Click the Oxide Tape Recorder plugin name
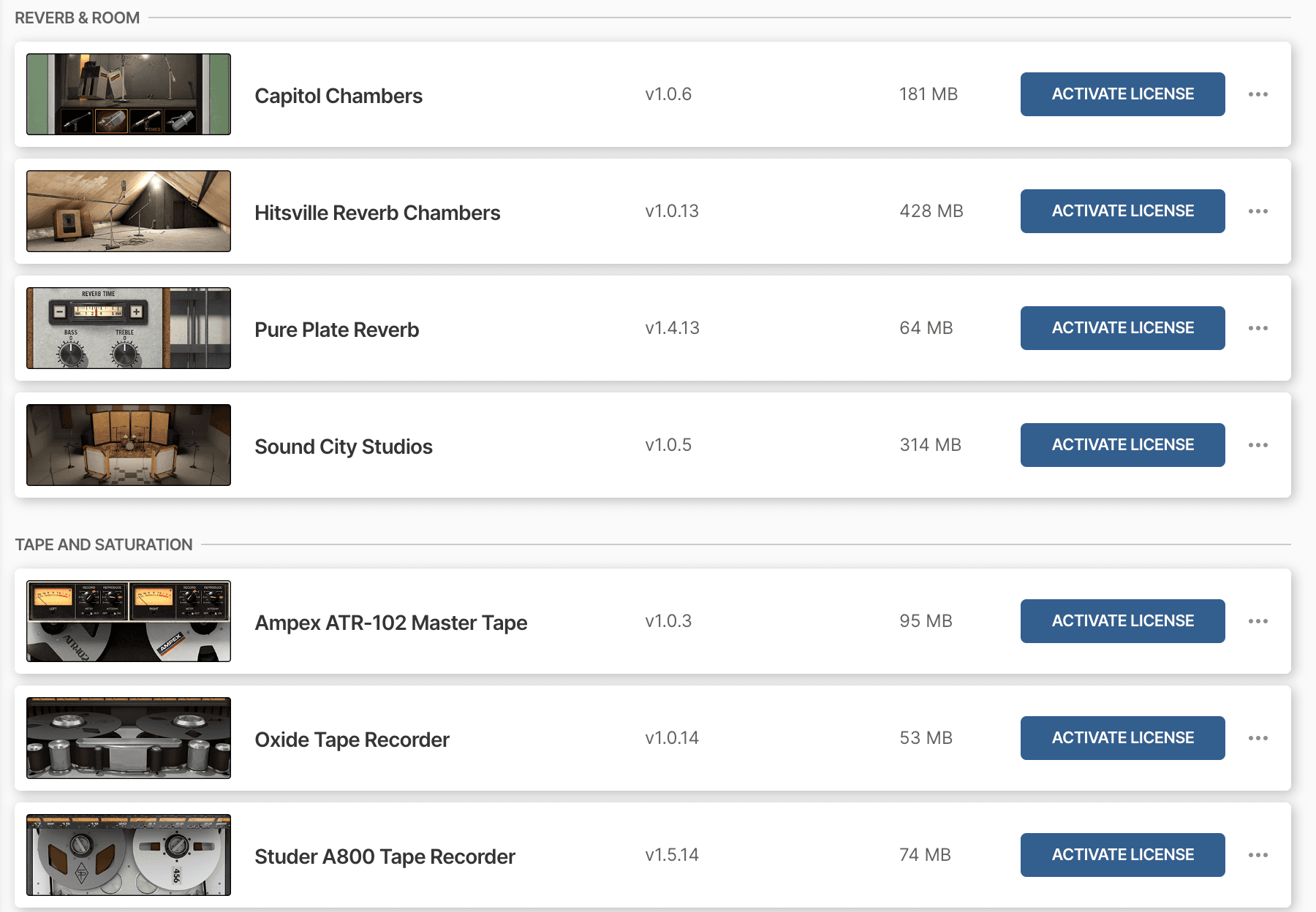The width and height of the screenshot is (1316, 912). click(352, 740)
